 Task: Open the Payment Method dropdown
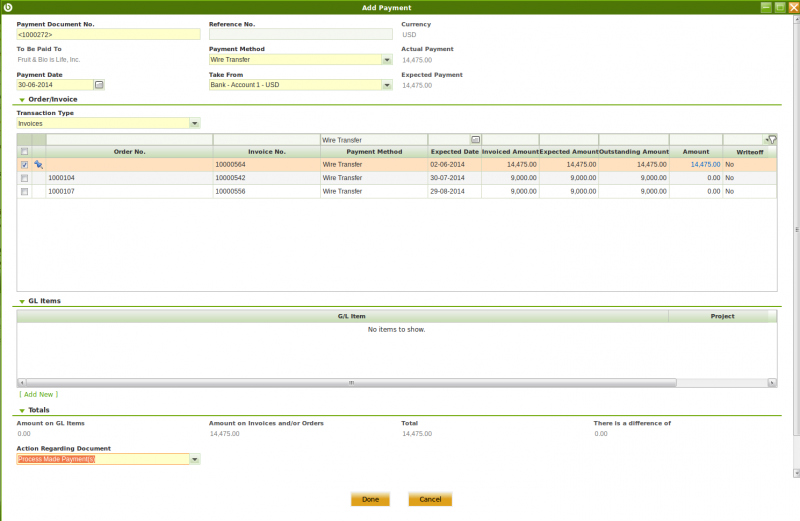[387, 60]
